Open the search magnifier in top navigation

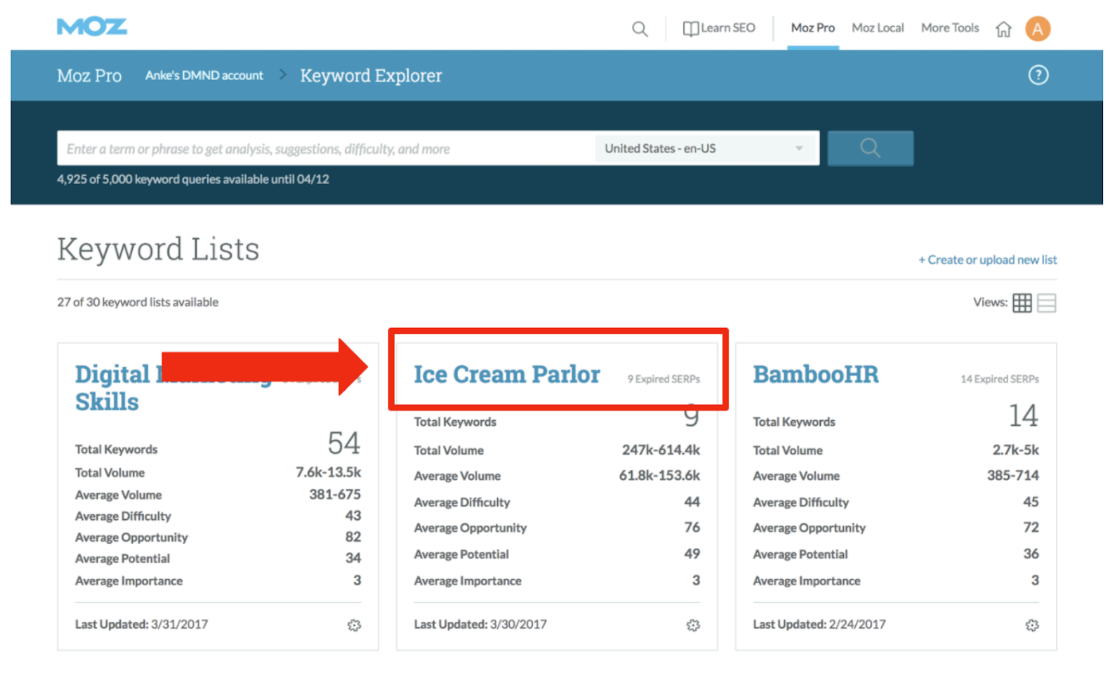click(640, 29)
